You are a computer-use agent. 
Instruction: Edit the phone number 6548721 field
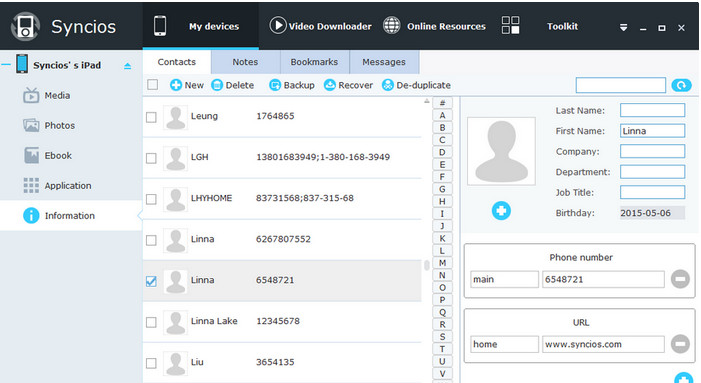pos(603,279)
